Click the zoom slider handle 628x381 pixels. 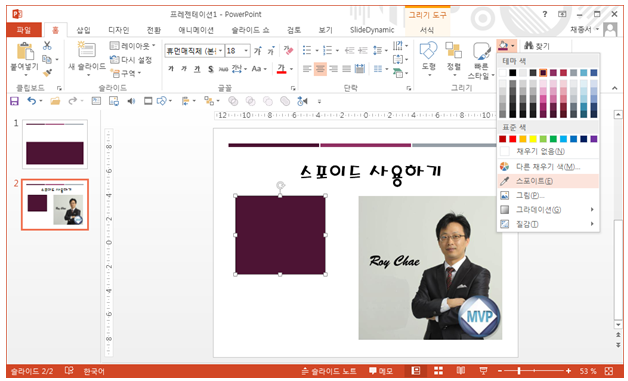pyautogui.click(x=519, y=371)
